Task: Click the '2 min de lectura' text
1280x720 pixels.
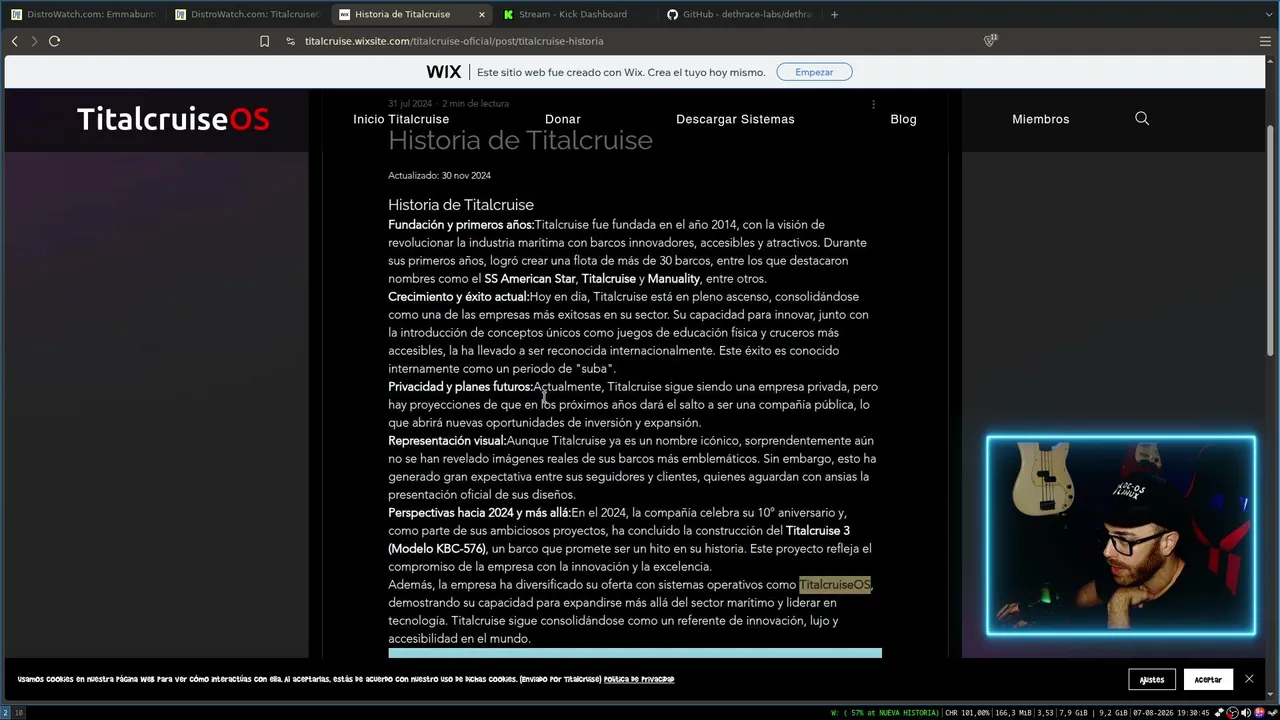Action: (475, 104)
